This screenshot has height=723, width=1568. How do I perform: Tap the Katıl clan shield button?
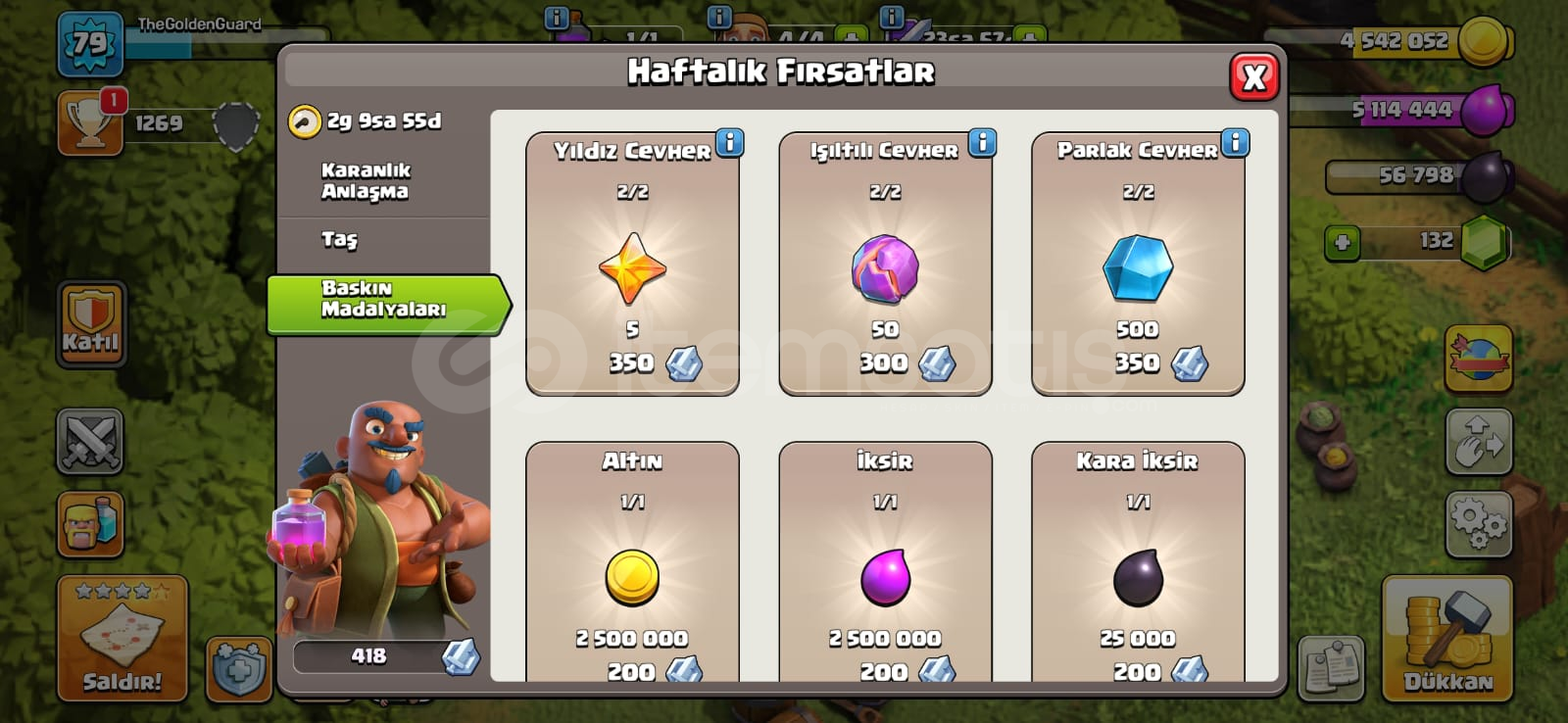91,324
